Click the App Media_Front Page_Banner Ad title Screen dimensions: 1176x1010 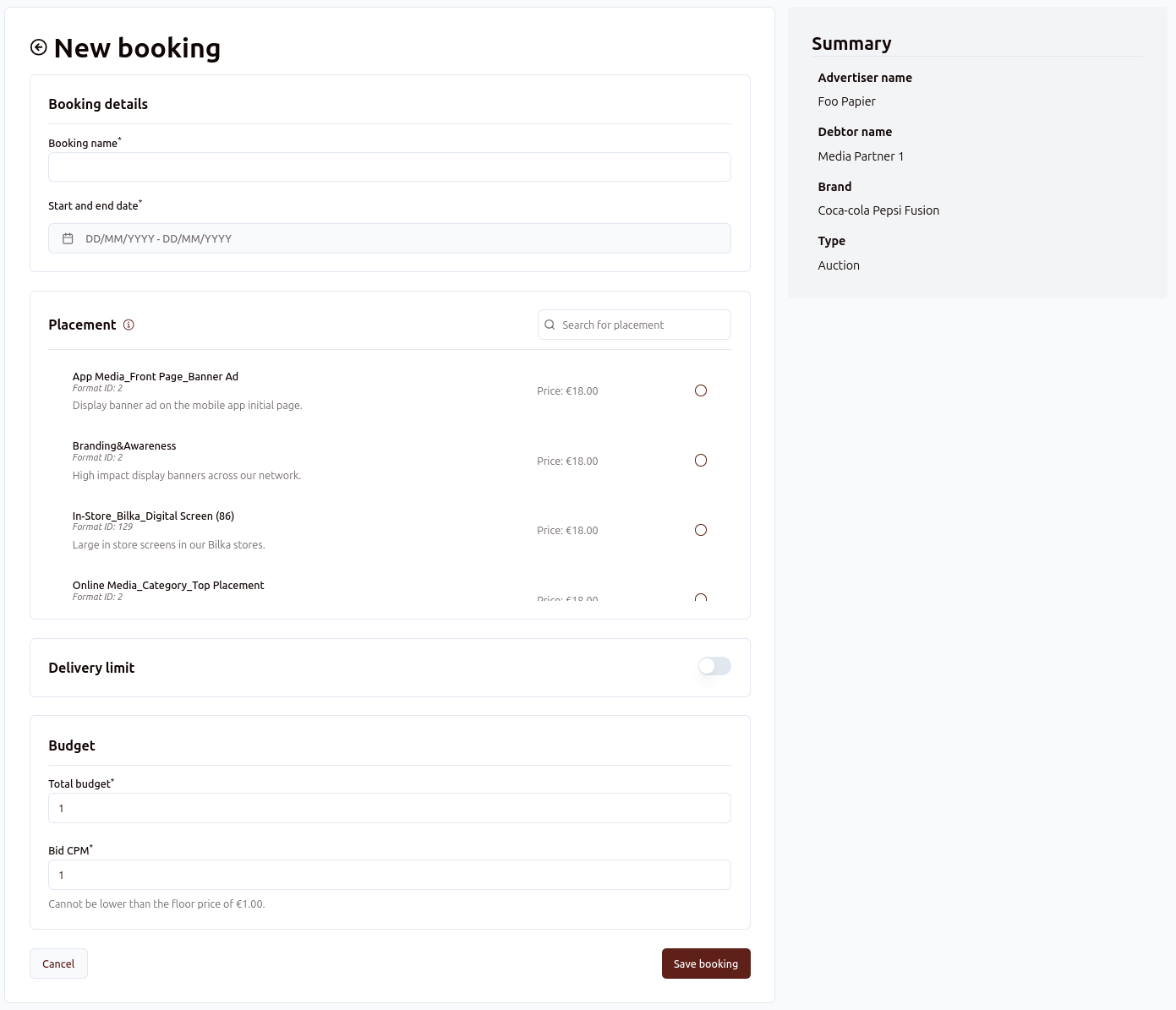(156, 376)
